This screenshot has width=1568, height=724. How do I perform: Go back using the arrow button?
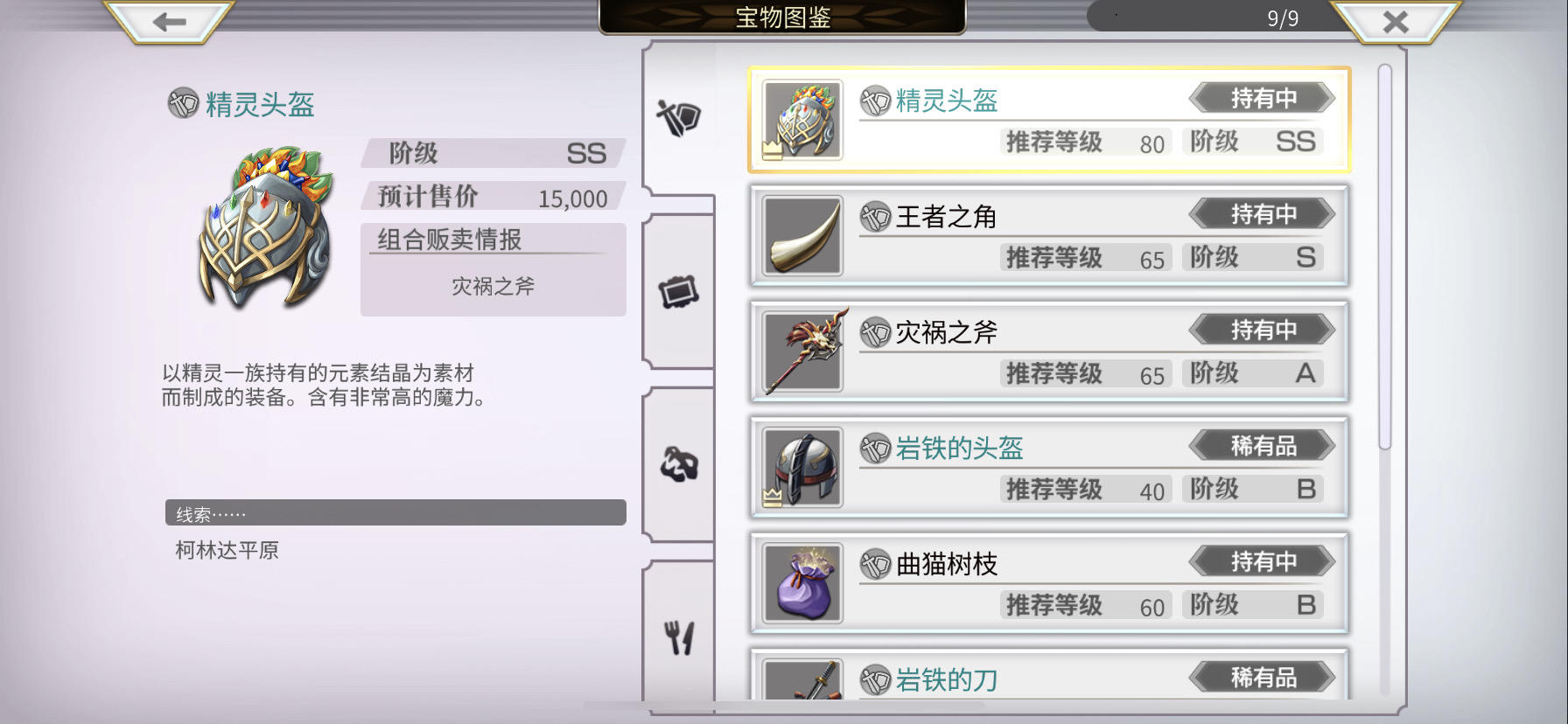point(170,22)
